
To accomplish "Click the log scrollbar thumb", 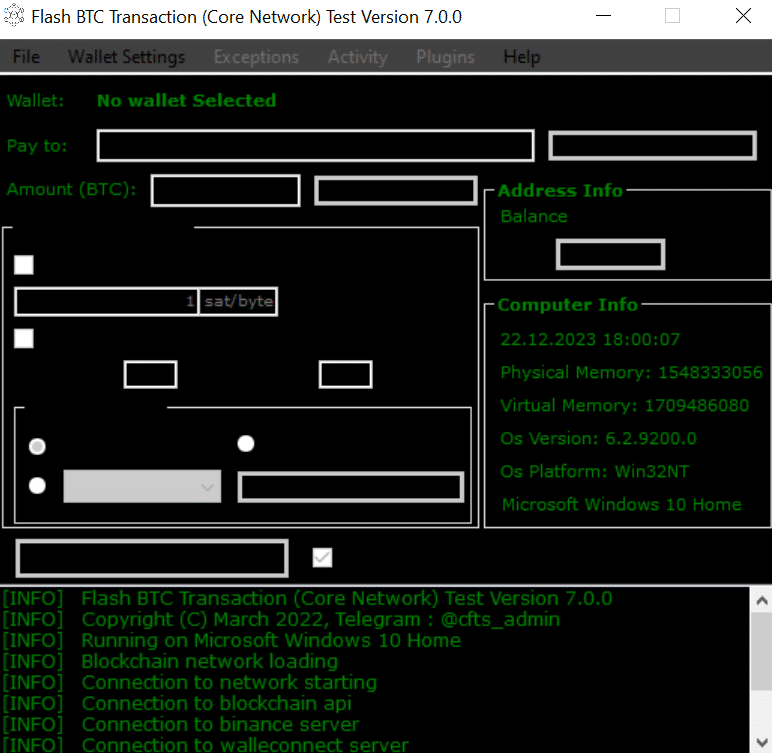I will [x=762, y=651].
